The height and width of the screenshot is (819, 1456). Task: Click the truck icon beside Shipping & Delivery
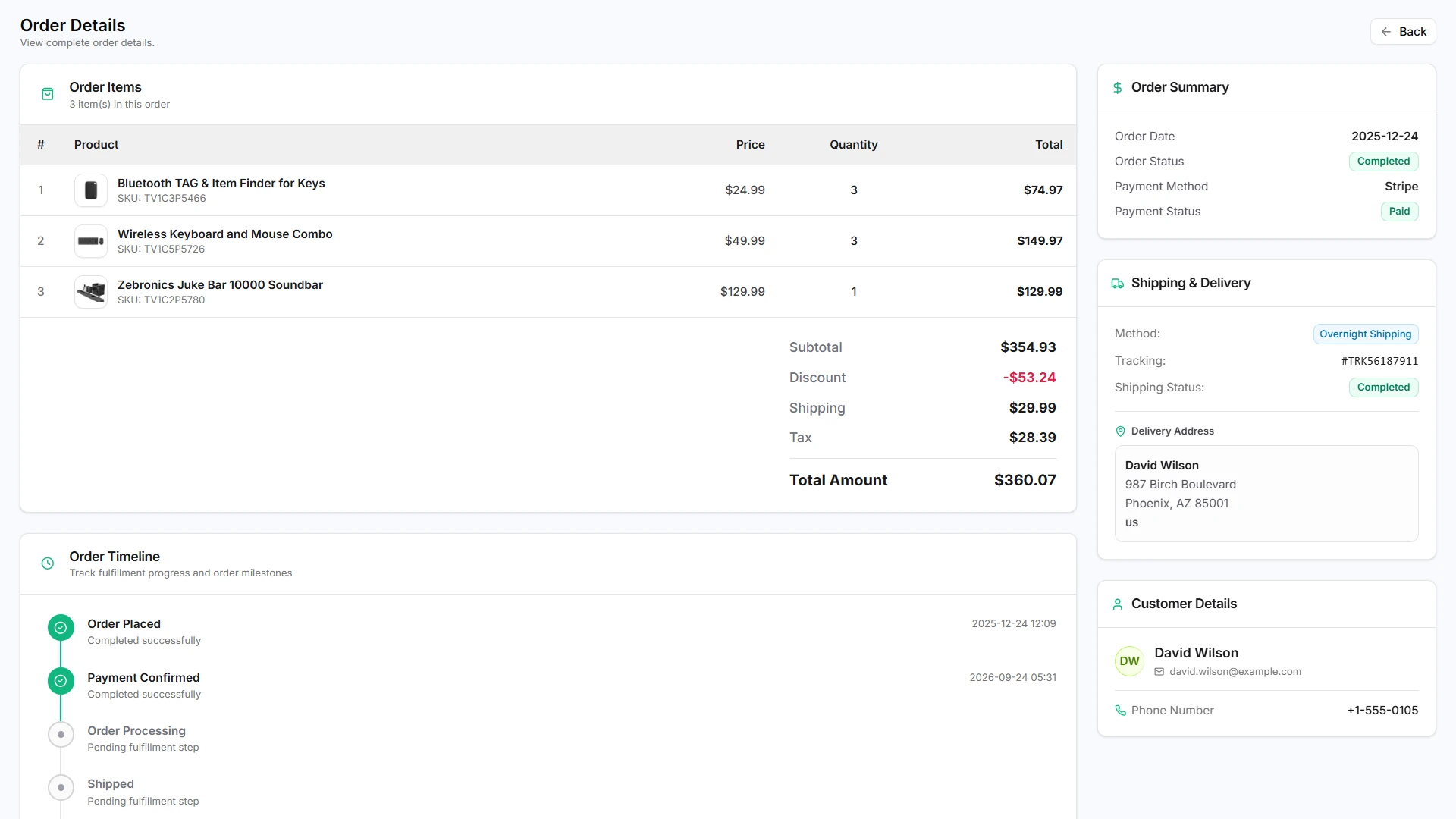click(x=1118, y=284)
